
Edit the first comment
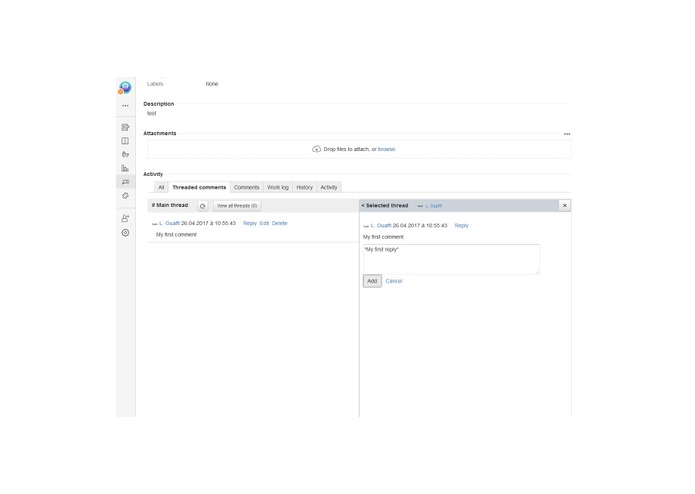click(264, 223)
